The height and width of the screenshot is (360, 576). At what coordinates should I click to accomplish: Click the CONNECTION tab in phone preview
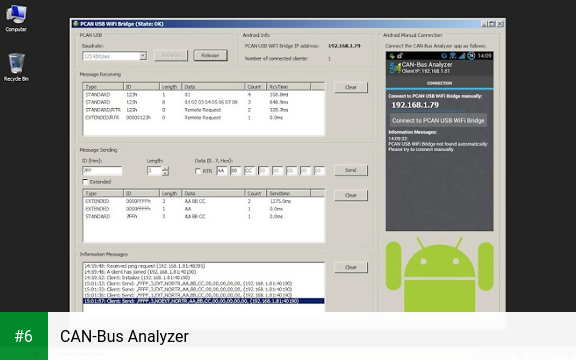pos(439,83)
